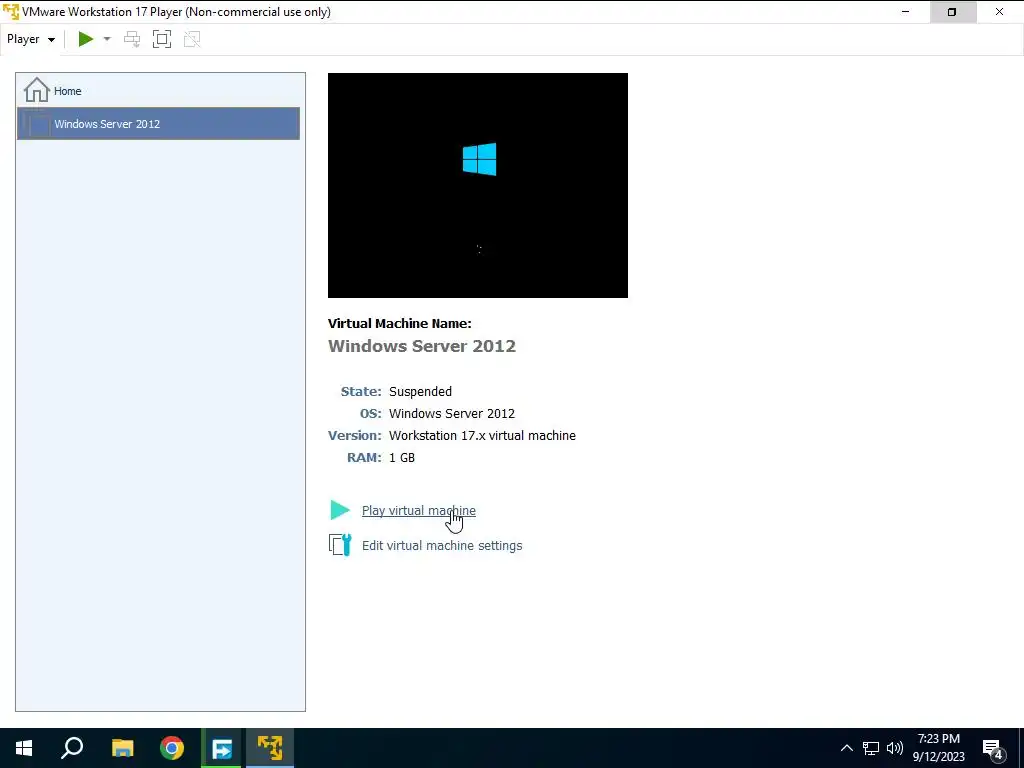Click the green Power On toolbar button
The width and height of the screenshot is (1024, 768).
tap(86, 39)
